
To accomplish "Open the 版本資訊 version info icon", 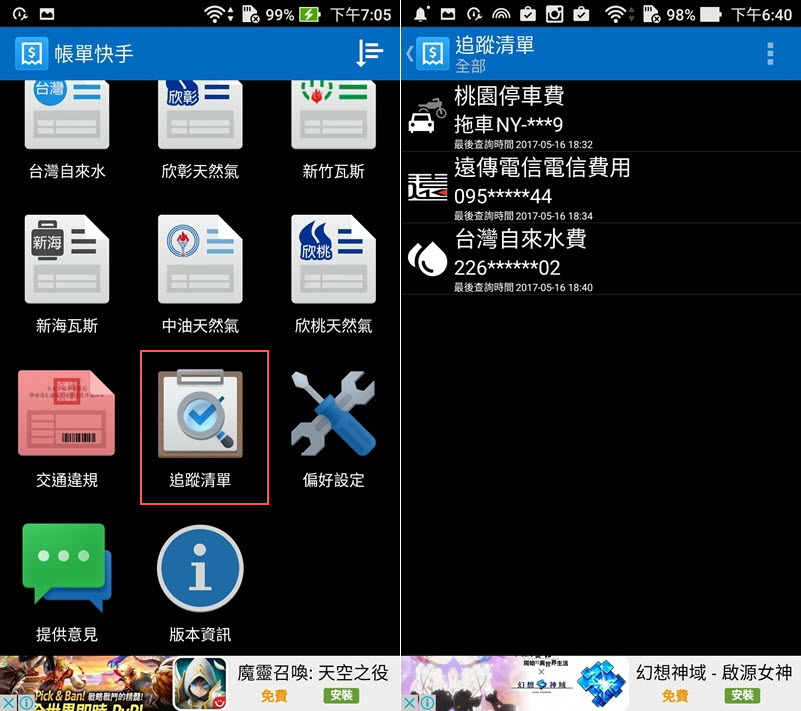I will (200, 568).
